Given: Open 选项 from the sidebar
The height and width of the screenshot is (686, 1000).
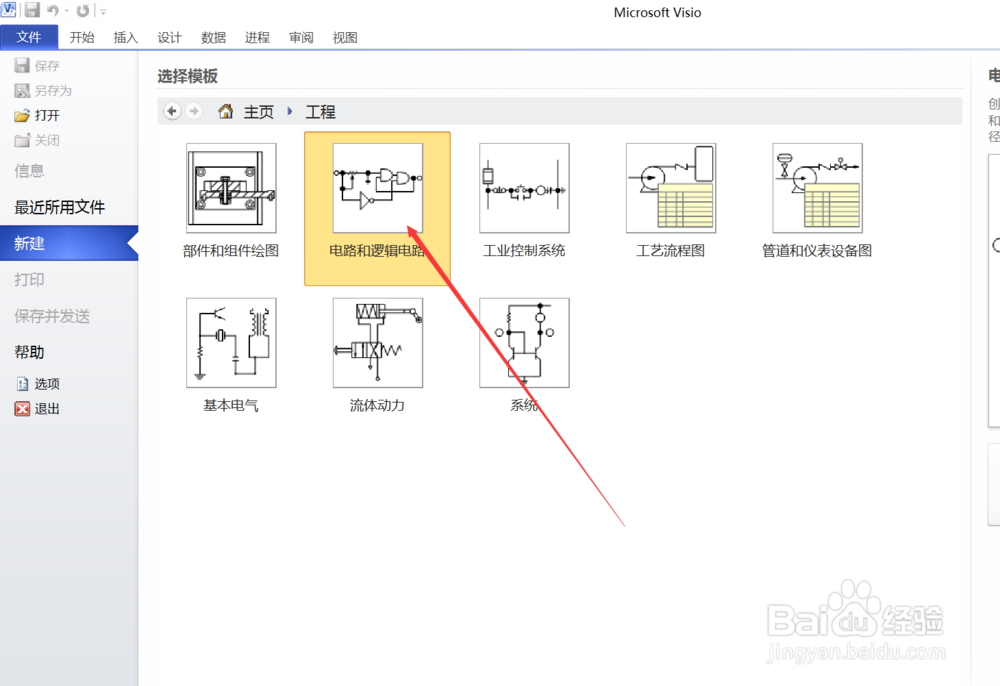Looking at the screenshot, I should coord(38,384).
